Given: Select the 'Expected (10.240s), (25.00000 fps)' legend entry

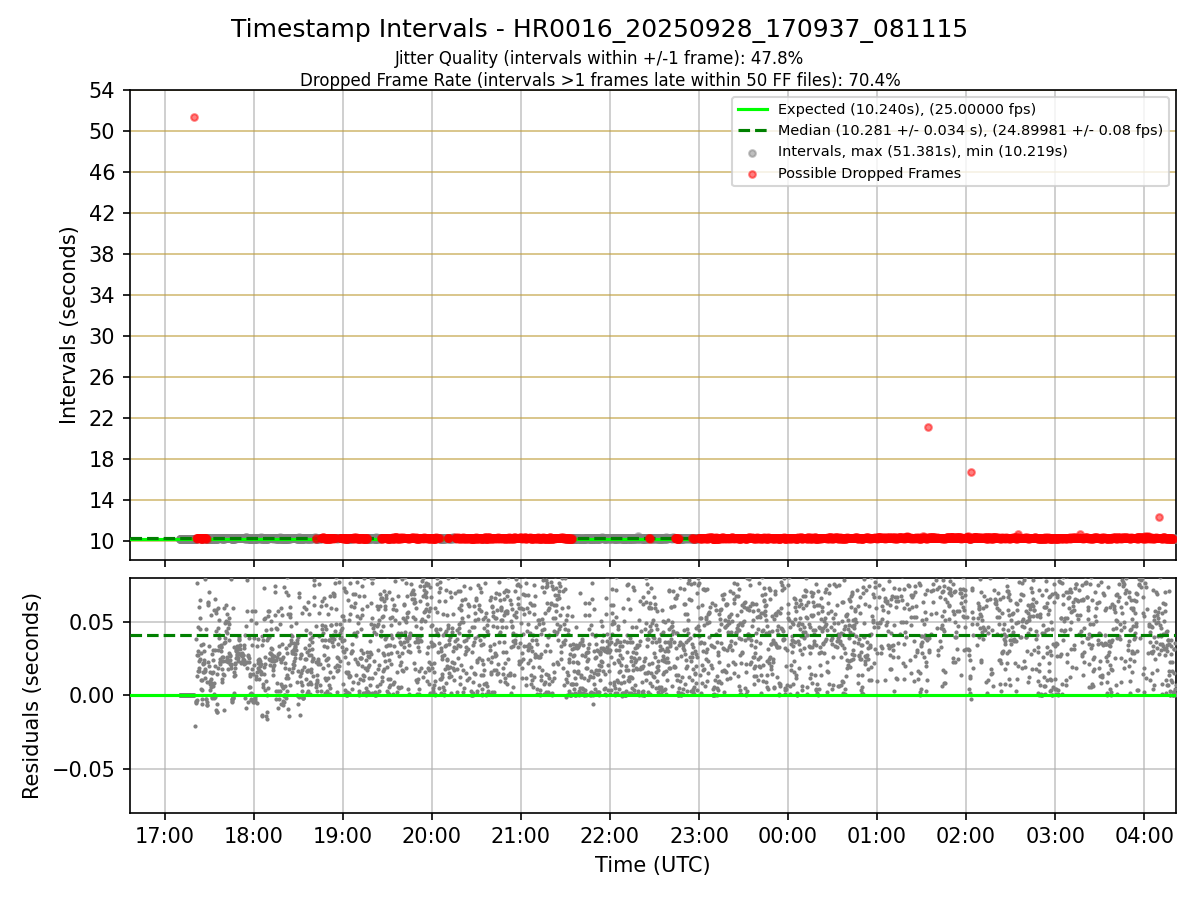Looking at the screenshot, I should coord(906,109).
